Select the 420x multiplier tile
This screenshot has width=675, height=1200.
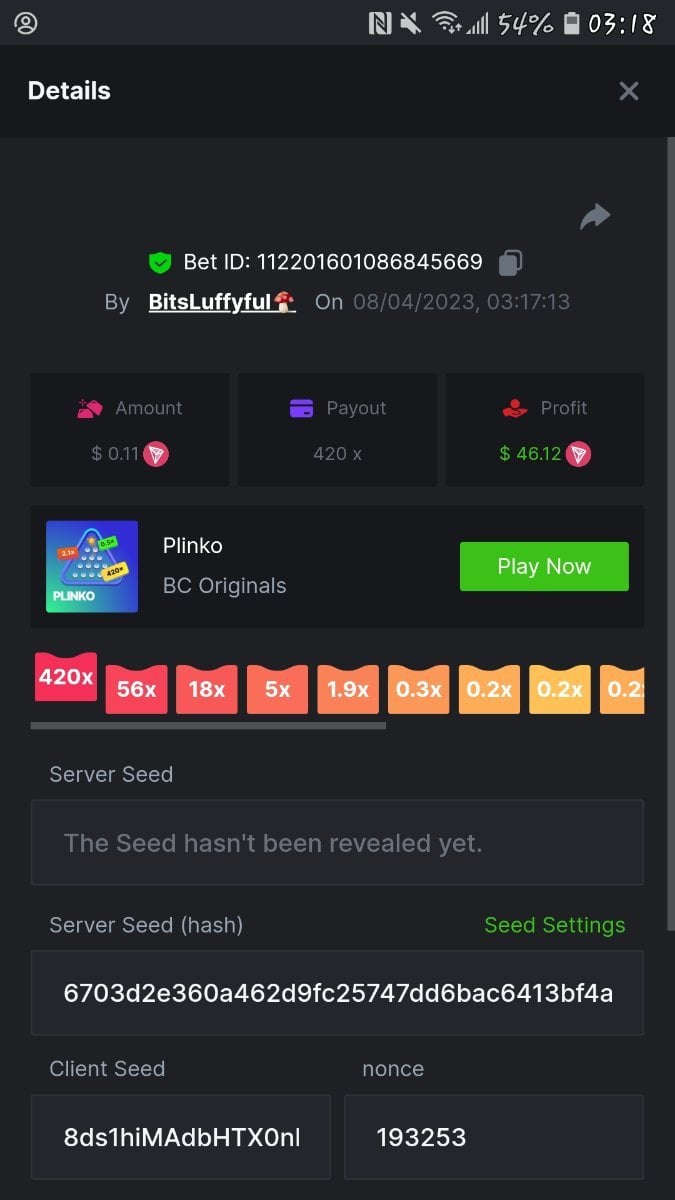click(x=66, y=677)
